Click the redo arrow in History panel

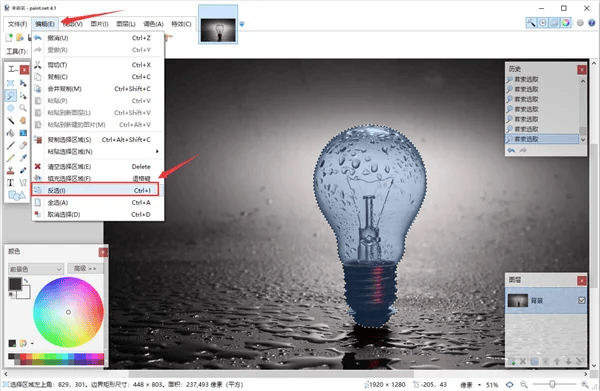[523, 151]
